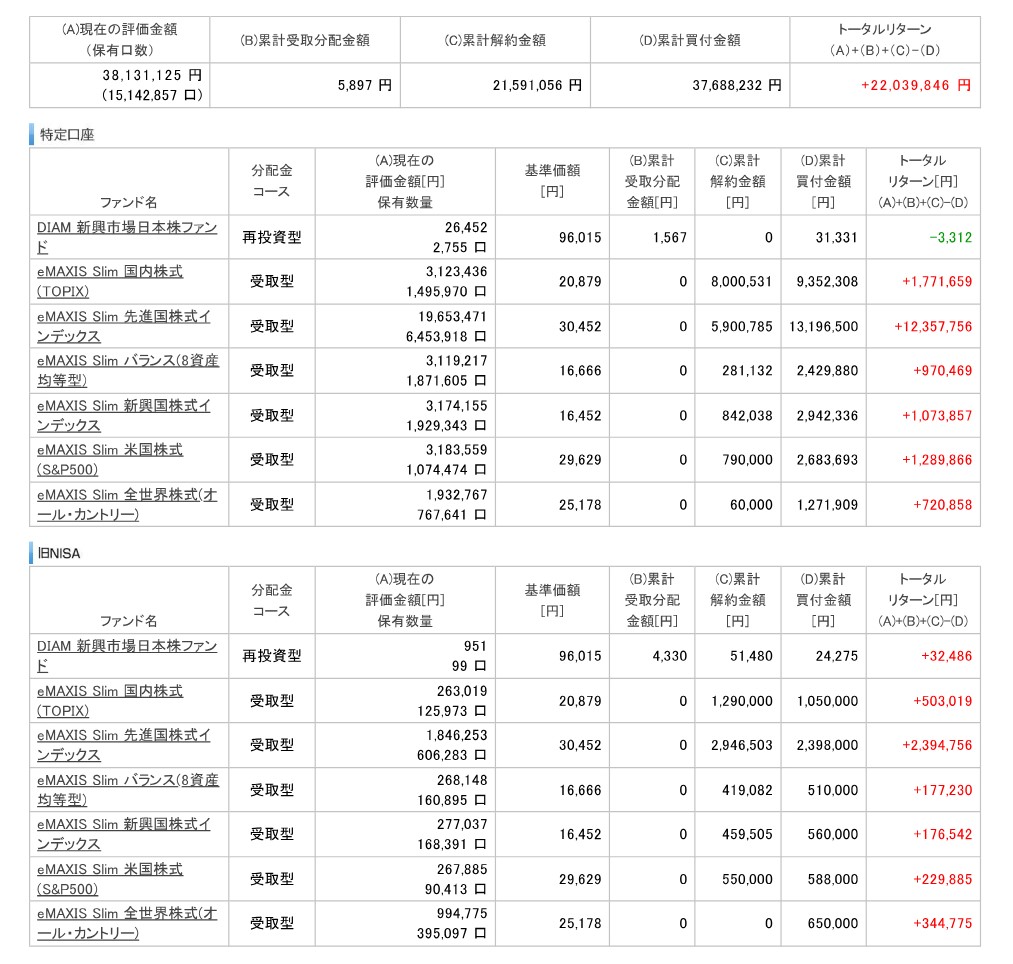Select redemption amount 5,900,785
This screenshot has height=964, width=1013.
742,327
